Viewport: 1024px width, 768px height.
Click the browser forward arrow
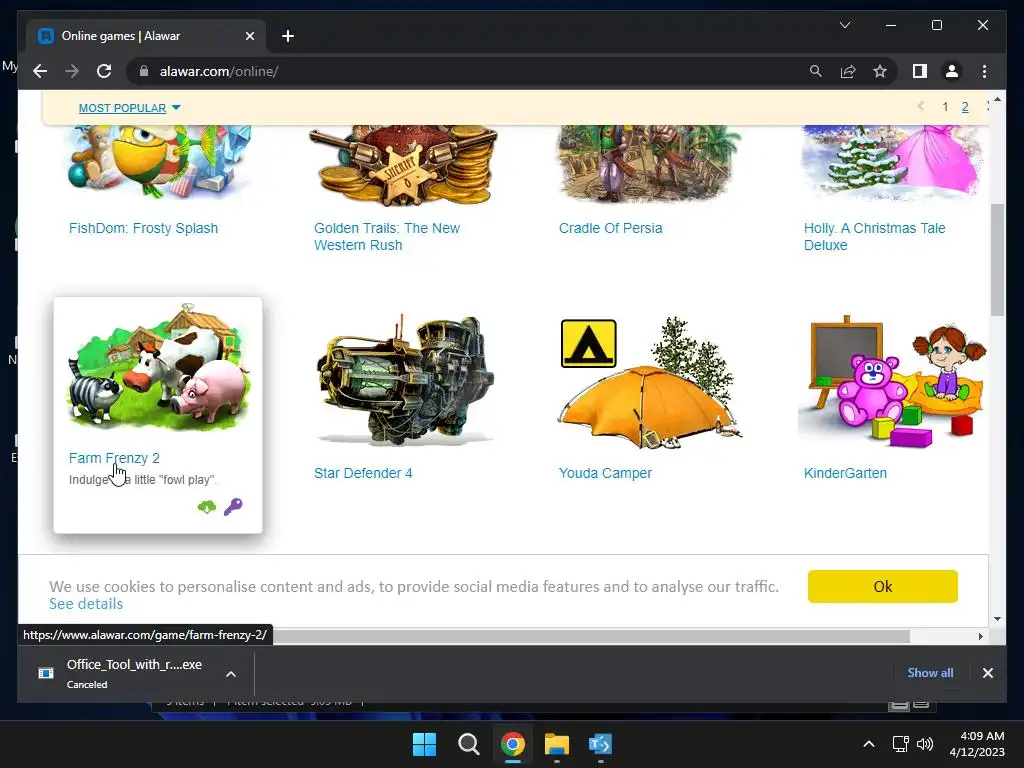72,71
